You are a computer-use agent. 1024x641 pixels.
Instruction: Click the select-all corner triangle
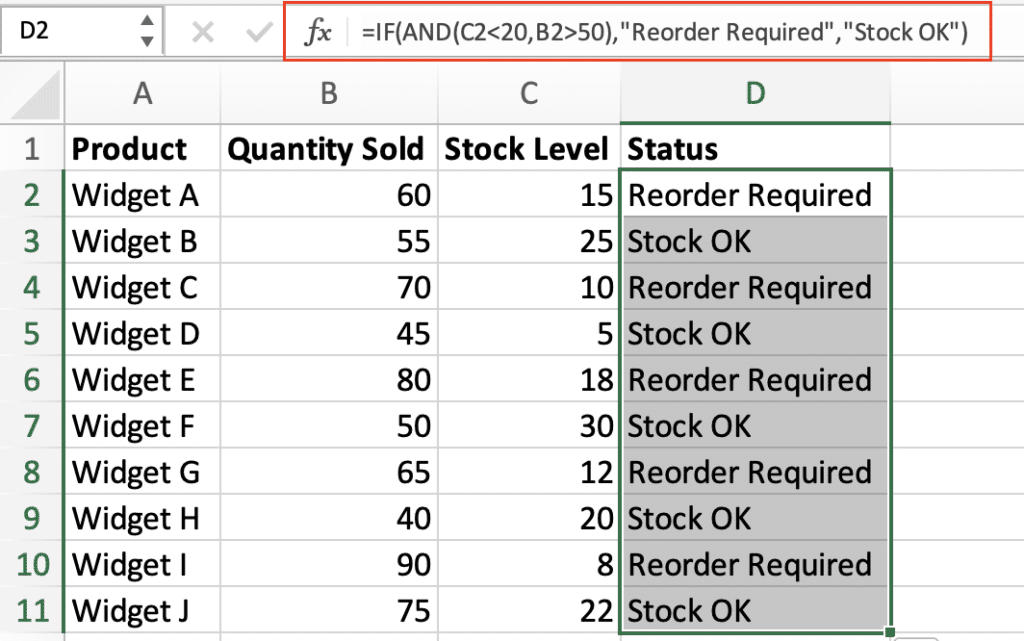click(35, 95)
